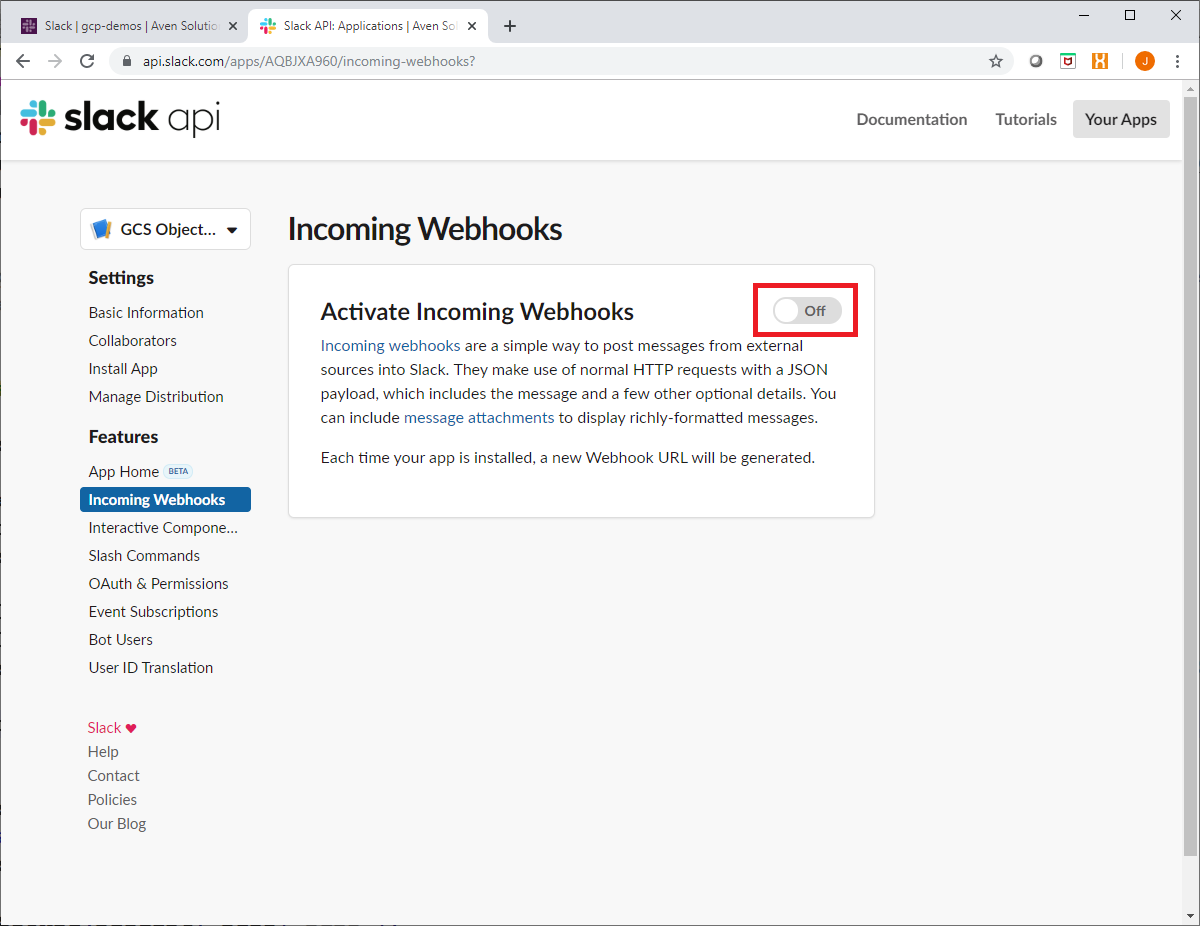Viewport: 1200px width, 926px height.
Task: Bookmark this page with the star icon
Action: click(996, 61)
